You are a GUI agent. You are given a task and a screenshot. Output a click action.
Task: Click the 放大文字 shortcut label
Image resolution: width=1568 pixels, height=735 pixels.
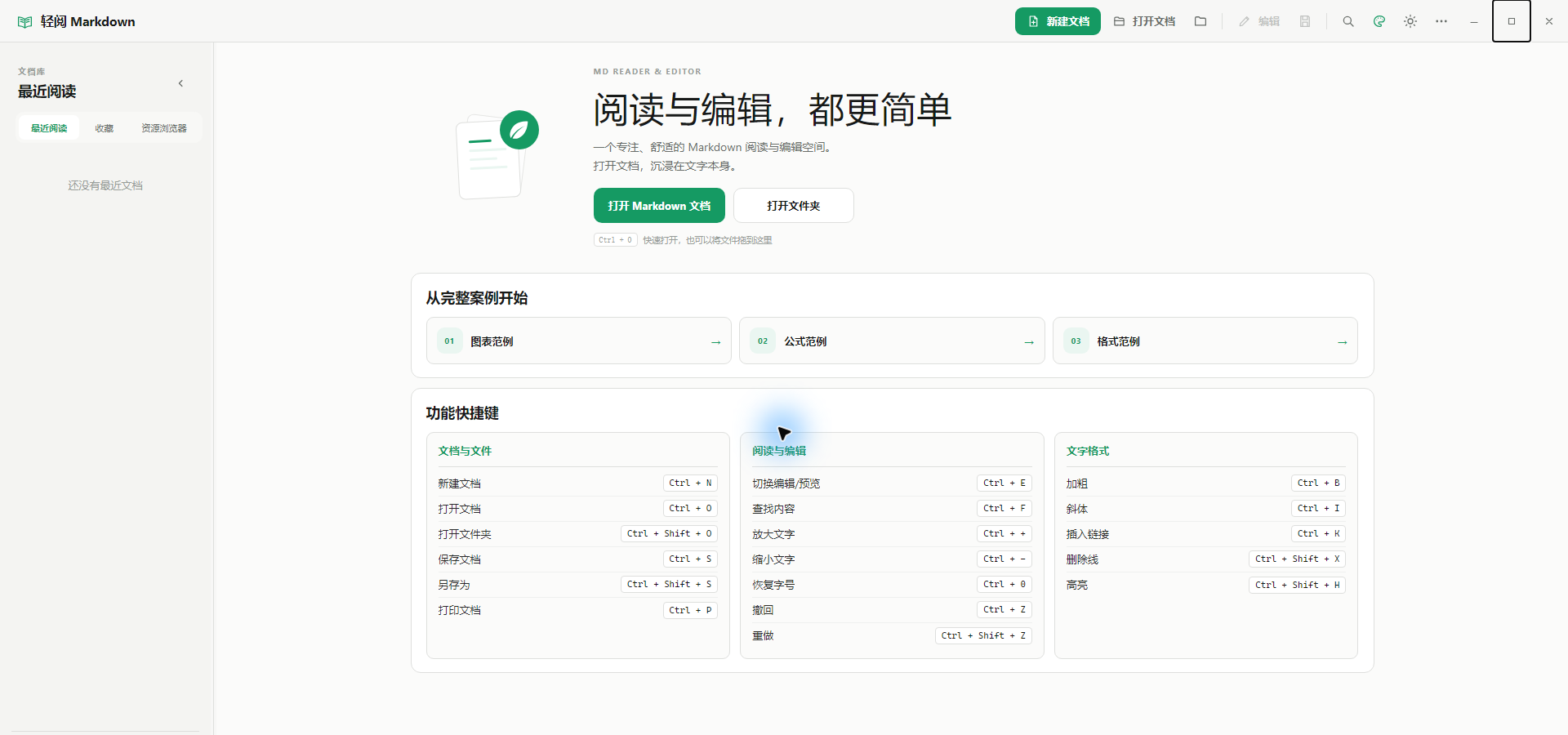(773, 534)
